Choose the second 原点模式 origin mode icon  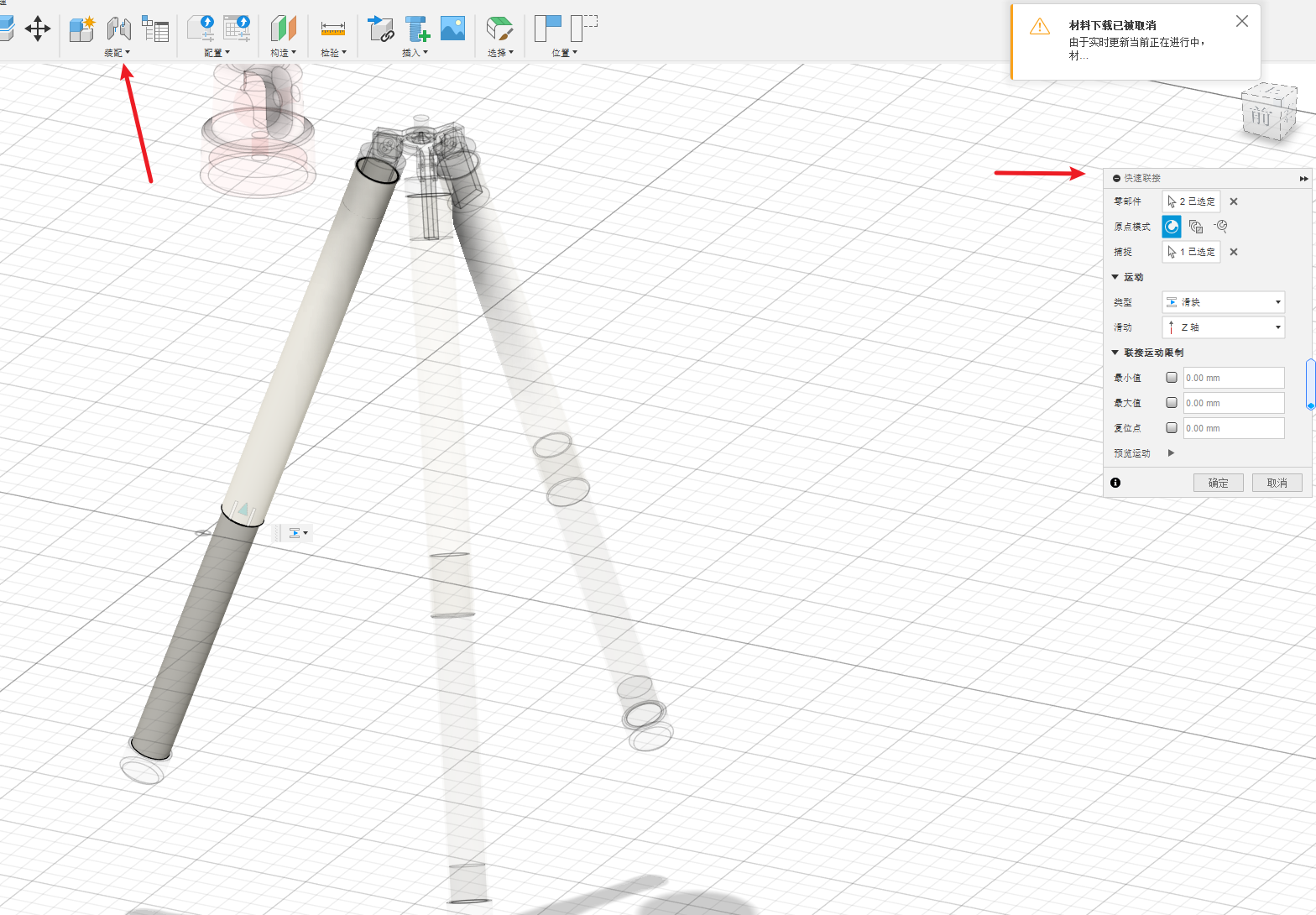[1196, 227]
